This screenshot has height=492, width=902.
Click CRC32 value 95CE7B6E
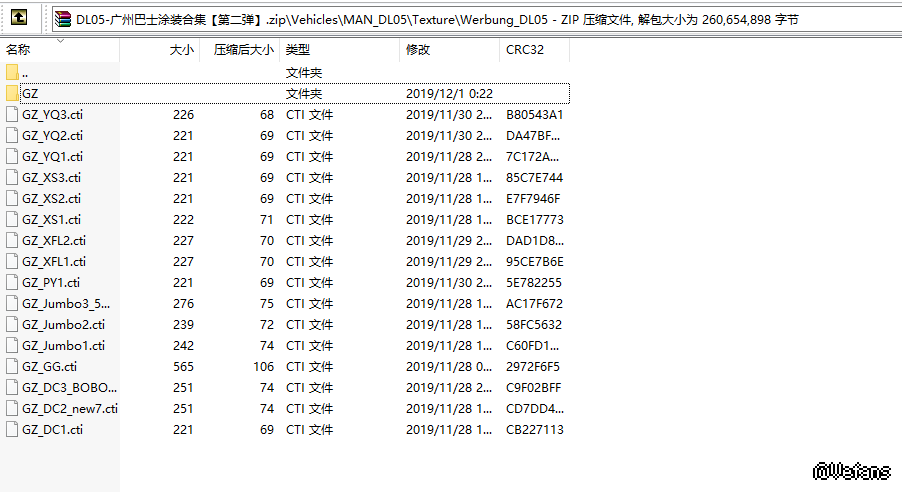(535, 262)
